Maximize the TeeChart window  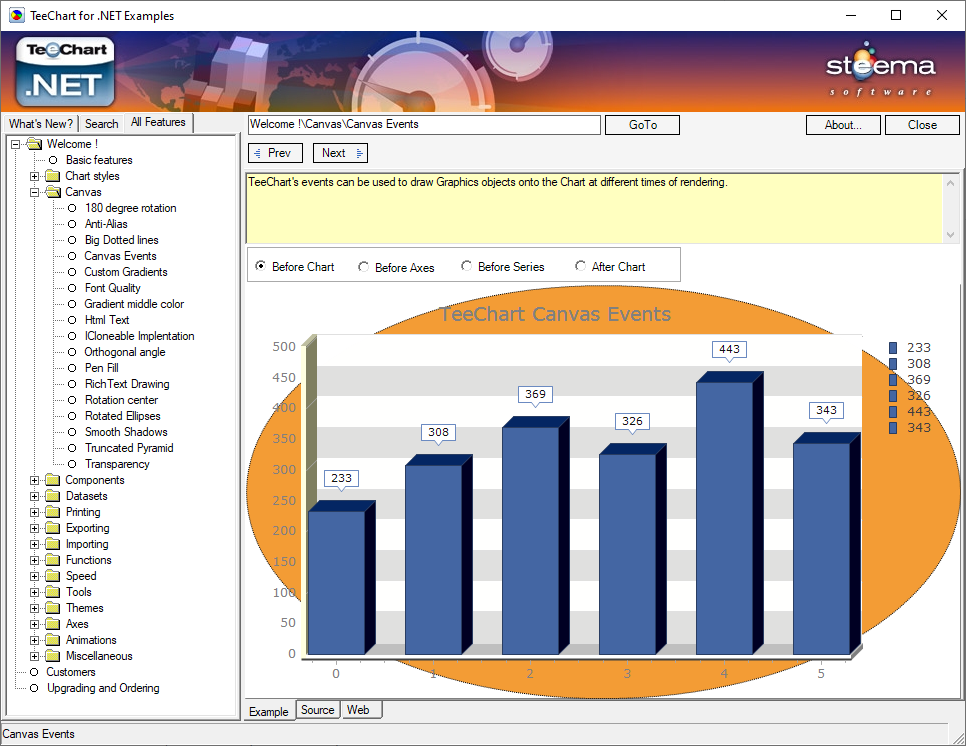(896, 15)
